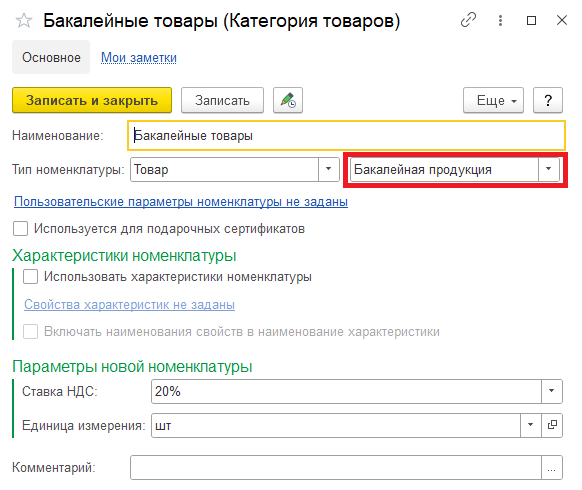The width and height of the screenshot is (582, 490).
Task: Expand the Тип номенклатуры Товар dropdown
Action: [328, 169]
